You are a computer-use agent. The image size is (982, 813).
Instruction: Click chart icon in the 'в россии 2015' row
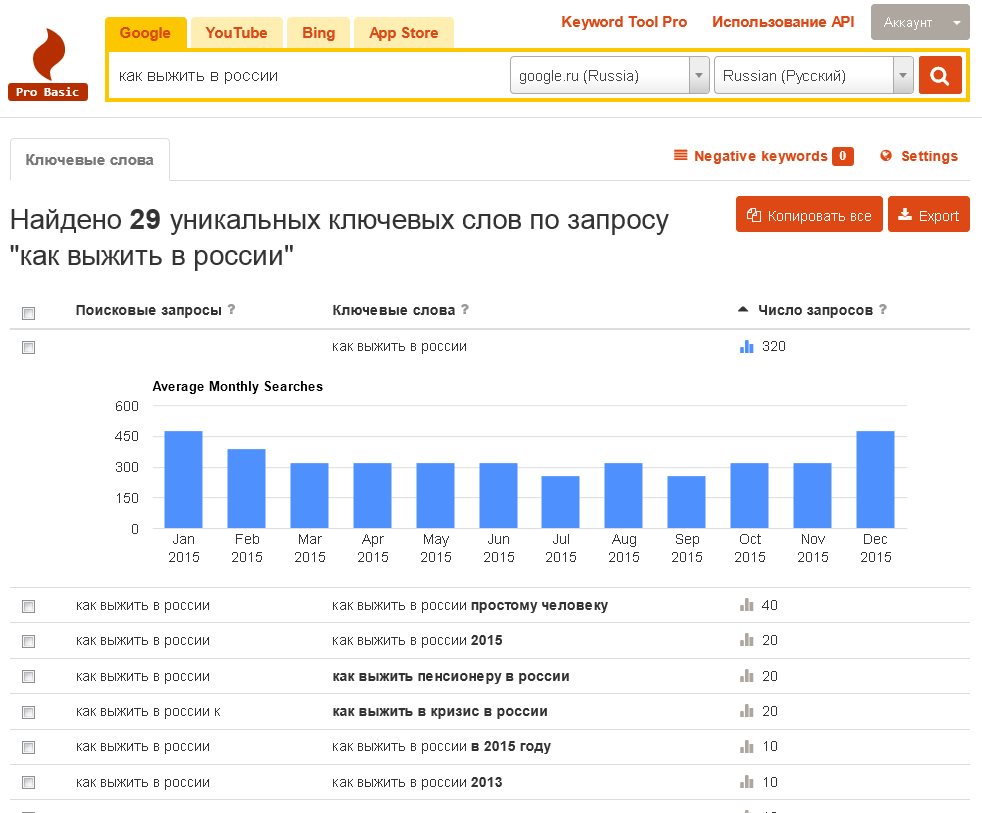747,640
